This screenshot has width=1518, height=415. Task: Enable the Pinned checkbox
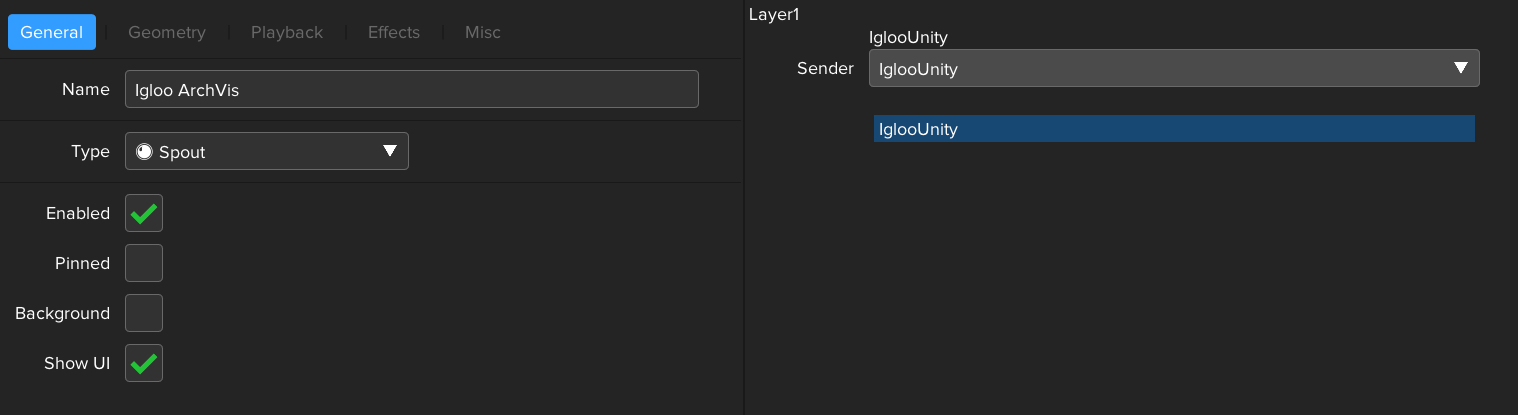pyautogui.click(x=144, y=263)
